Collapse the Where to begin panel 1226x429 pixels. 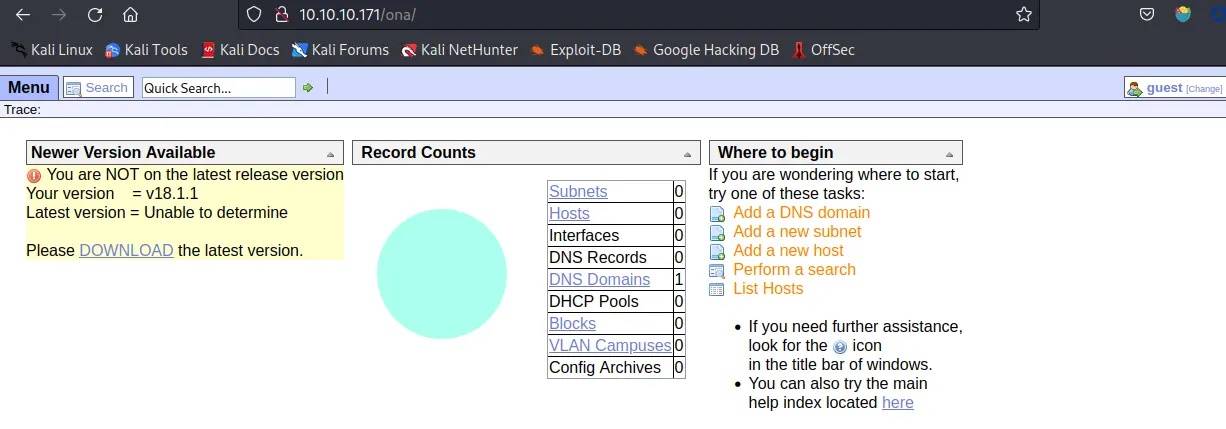coord(947,154)
